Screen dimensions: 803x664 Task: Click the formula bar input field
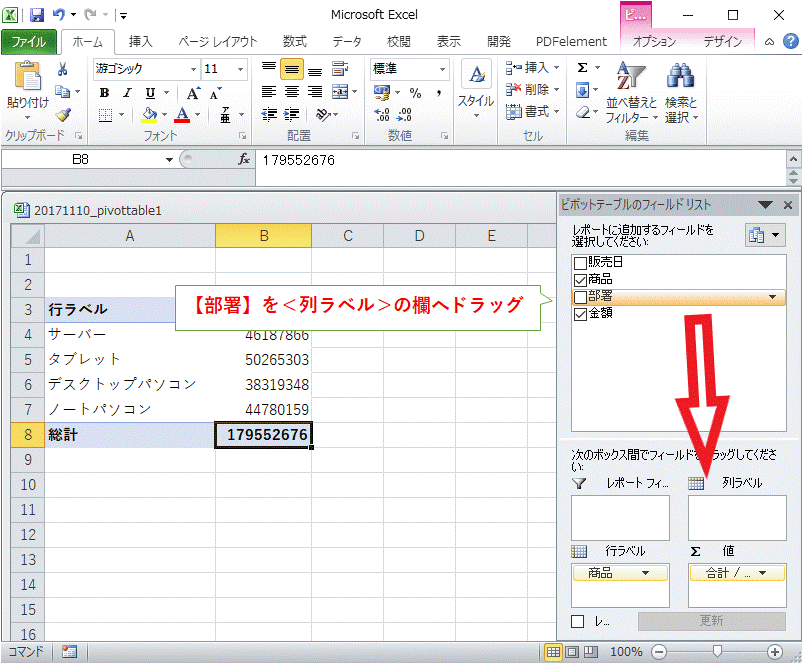520,160
